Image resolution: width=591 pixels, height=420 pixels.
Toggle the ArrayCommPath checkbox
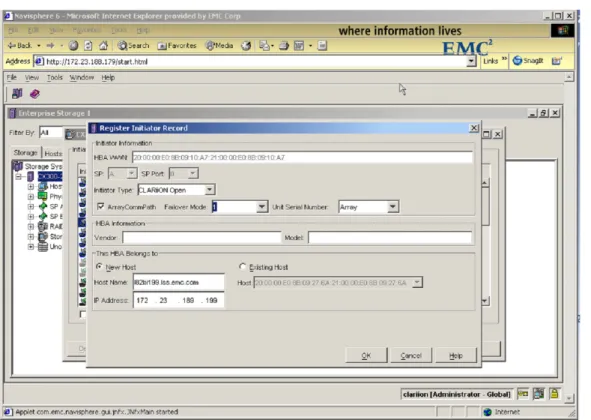tap(101, 207)
